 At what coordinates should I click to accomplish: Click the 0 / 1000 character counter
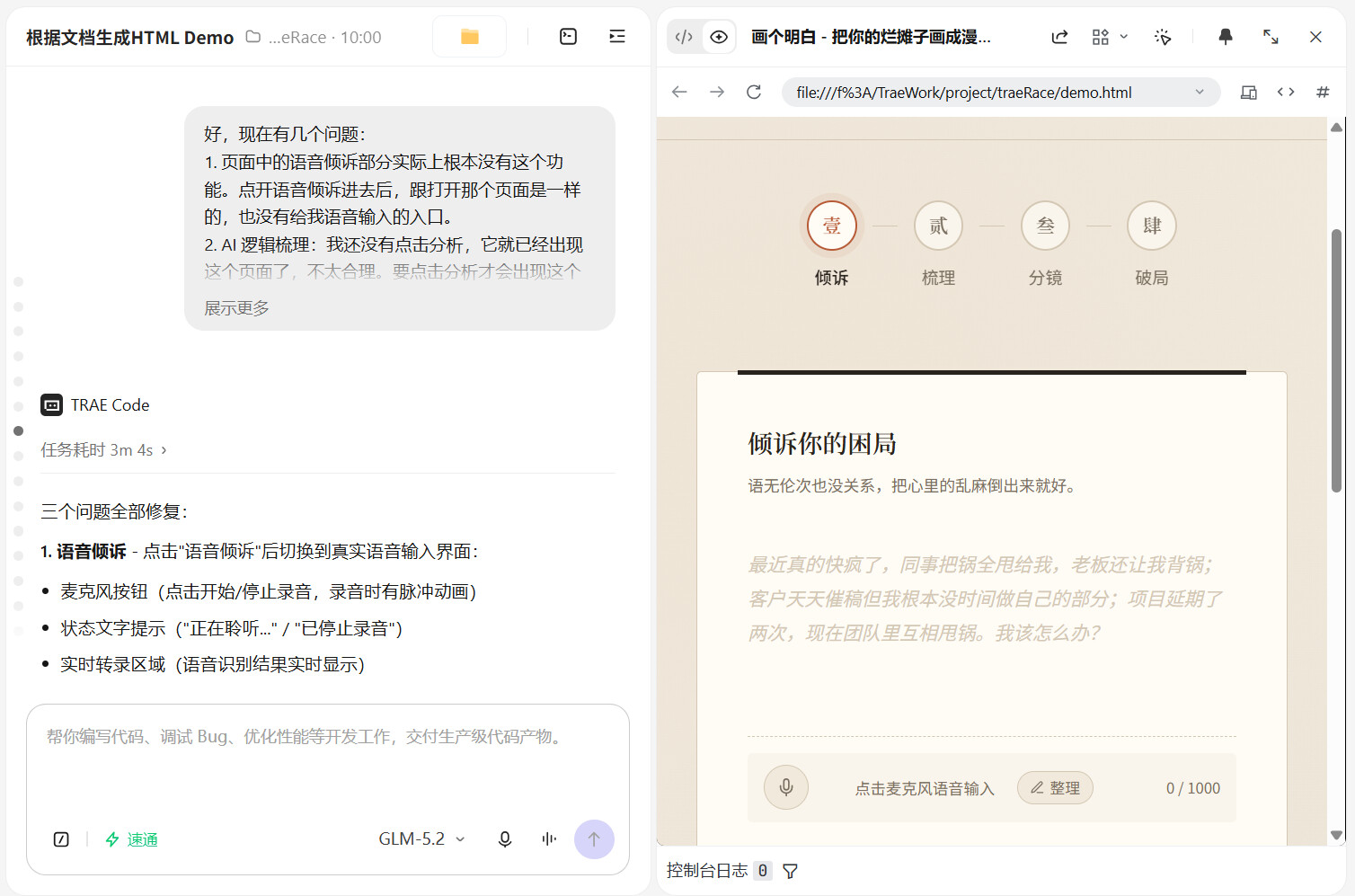(1193, 788)
